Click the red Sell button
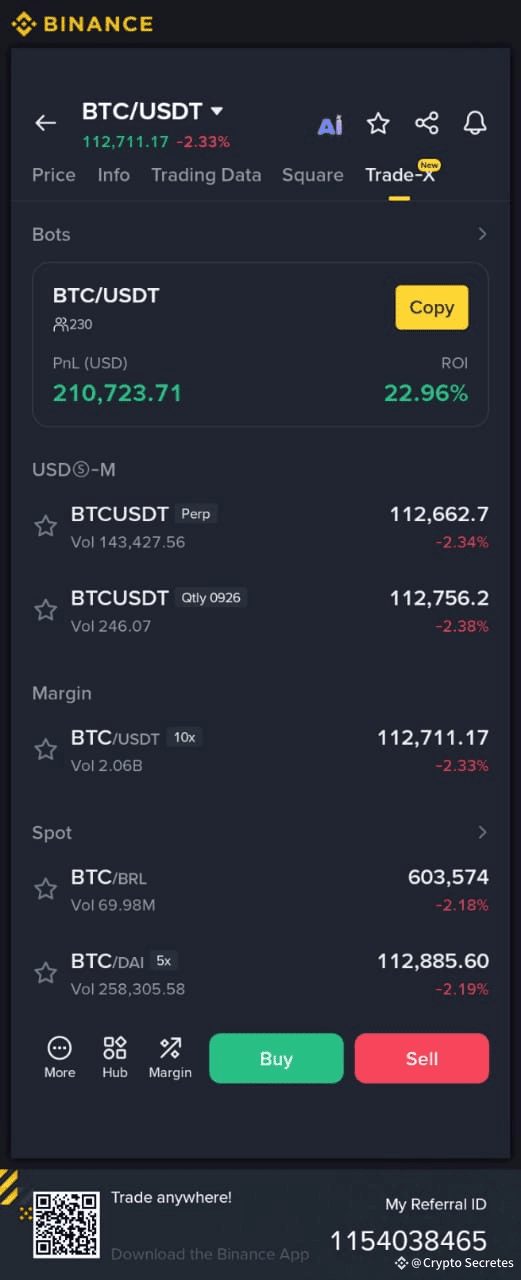This screenshot has height=1280, width=521. (422, 1058)
